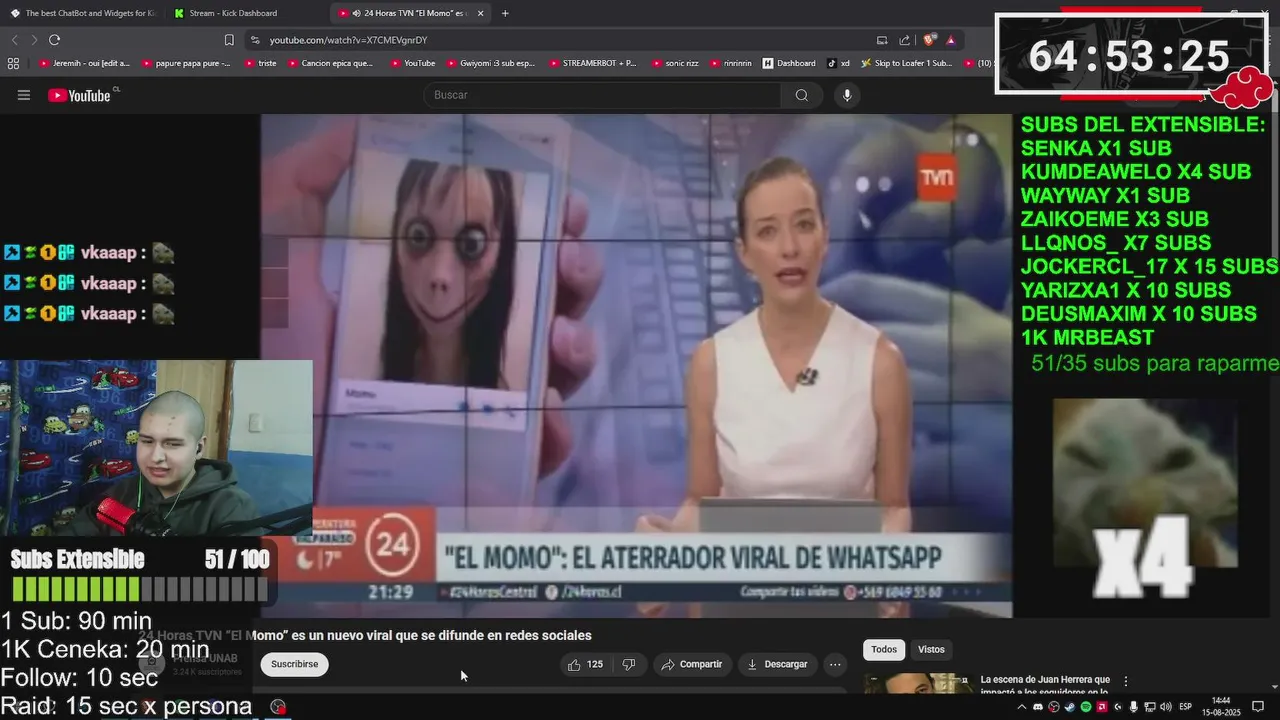Click the video title about El Momo viral
1280x720 pixels.
(x=364, y=635)
